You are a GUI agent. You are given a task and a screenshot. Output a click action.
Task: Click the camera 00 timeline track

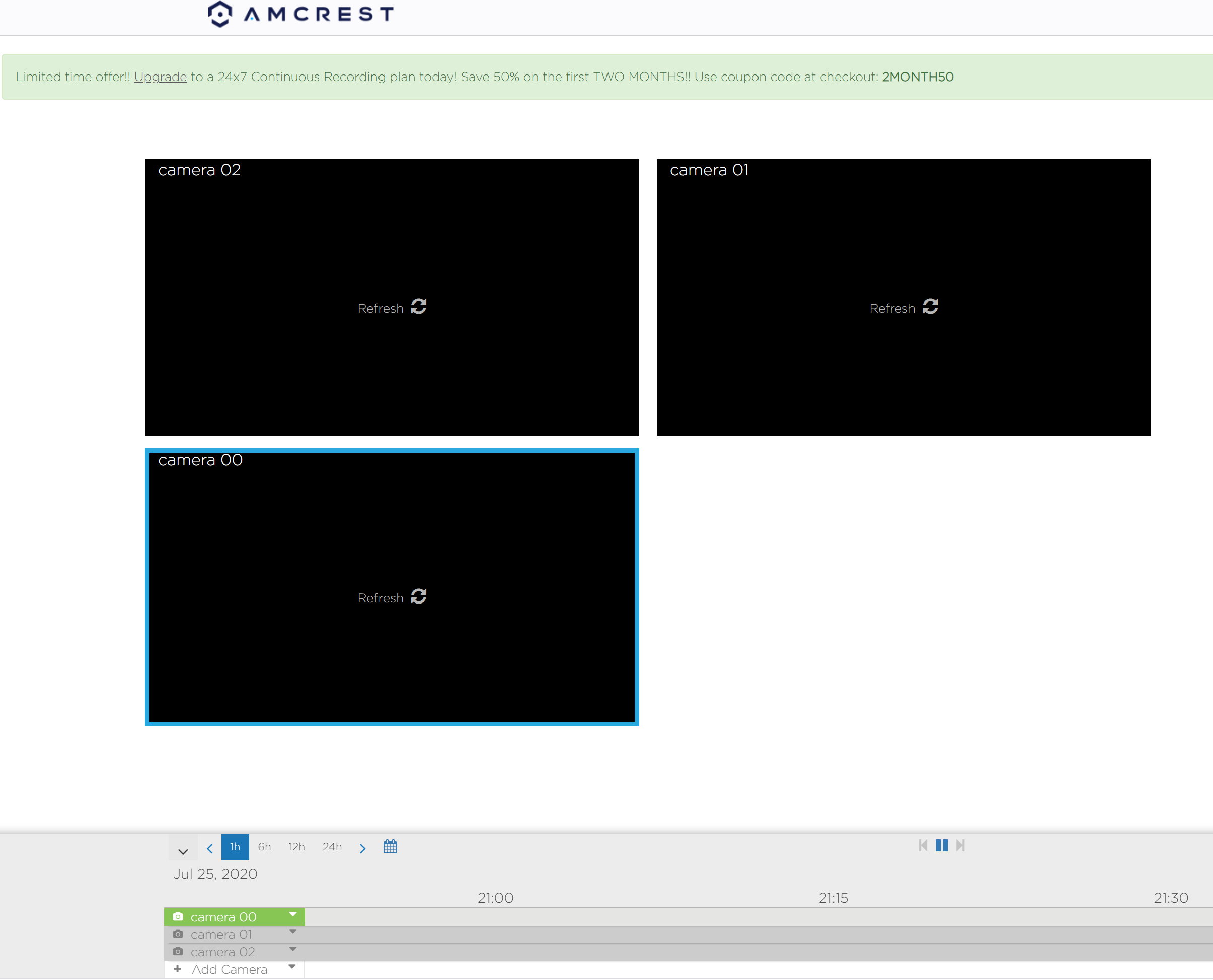[759, 917]
